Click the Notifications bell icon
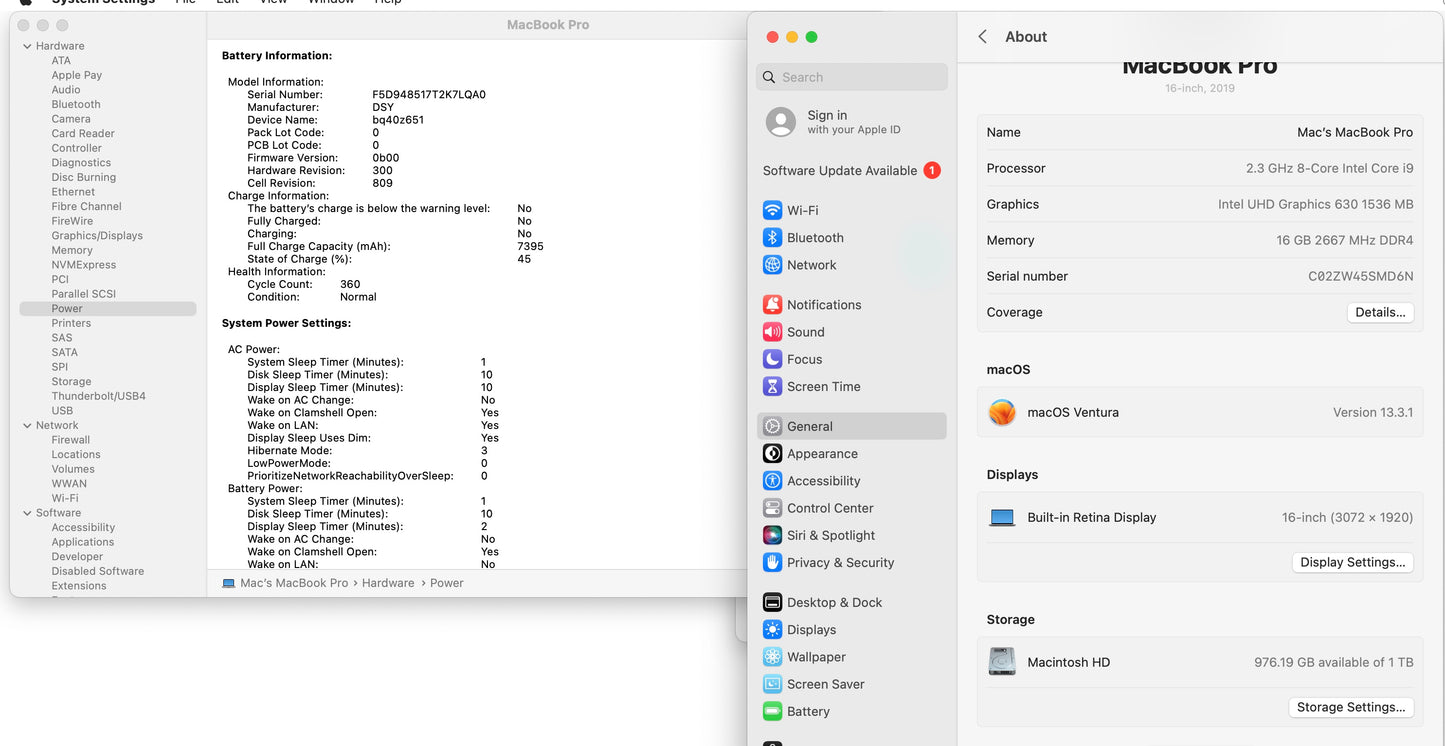This screenshot has height=746, width=1445. (772, 305)
